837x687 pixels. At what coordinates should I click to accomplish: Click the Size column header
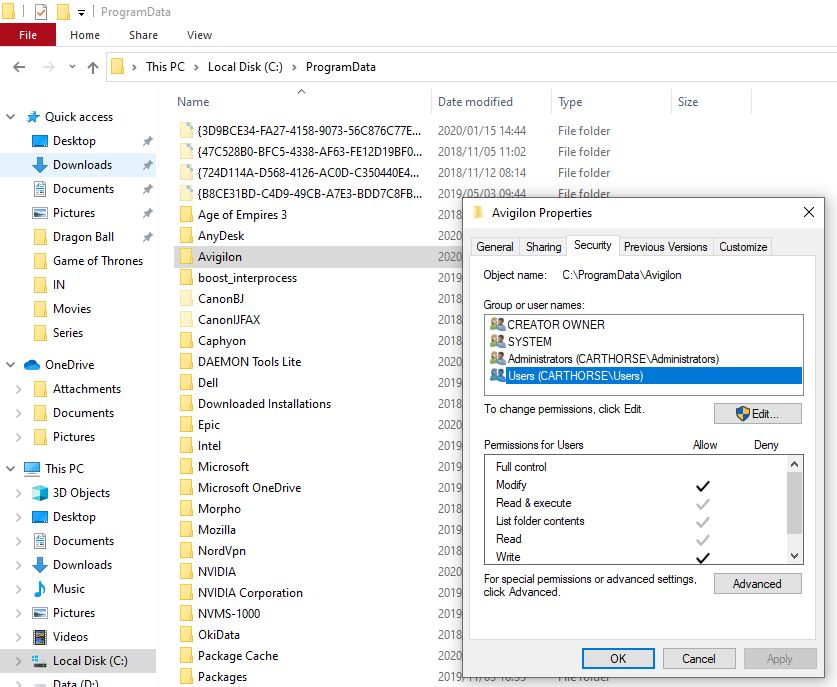click(x=711, y=102)
